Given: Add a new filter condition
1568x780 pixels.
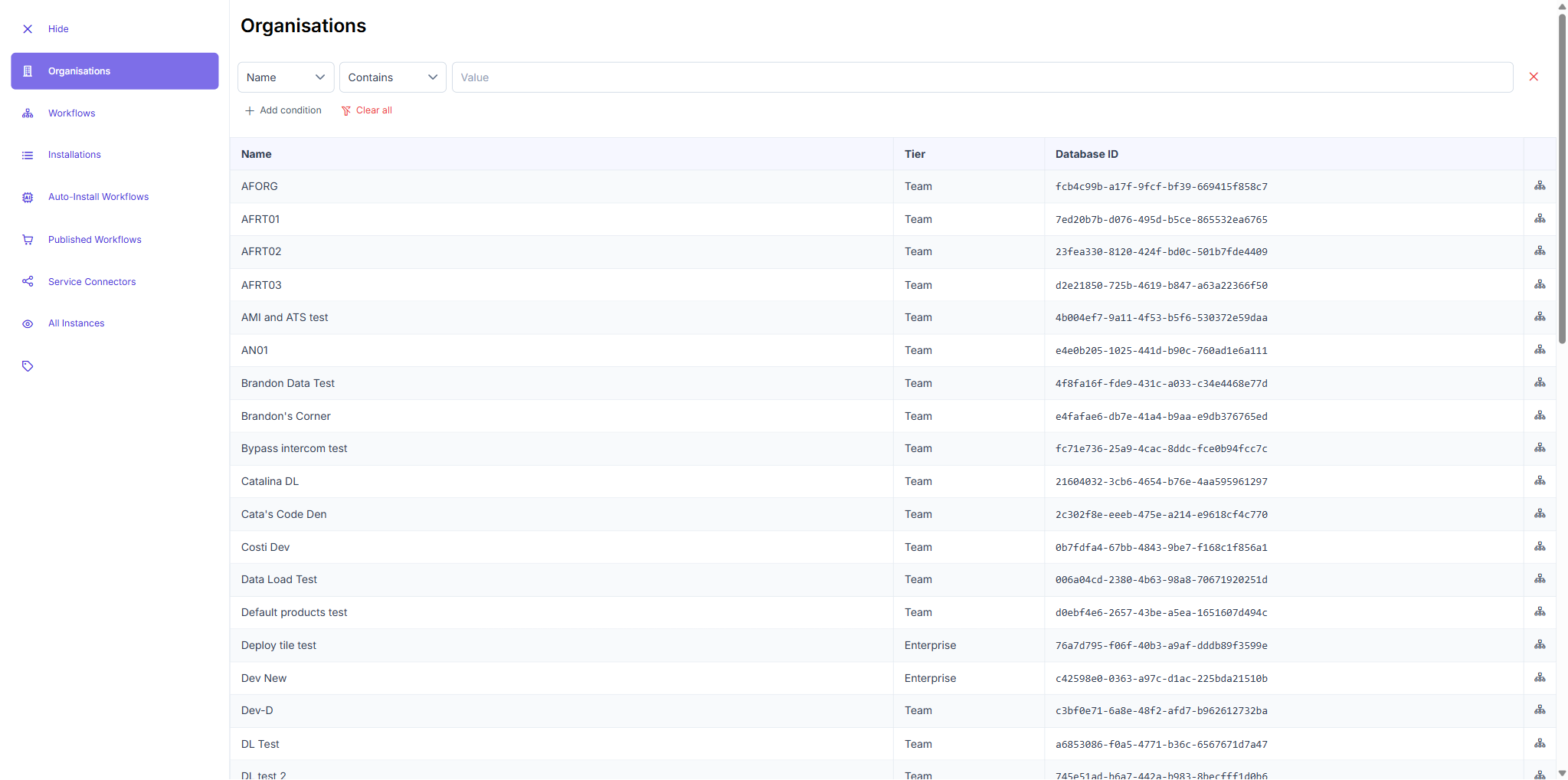Looking at the screenshot, I should [x=283, y=110].
